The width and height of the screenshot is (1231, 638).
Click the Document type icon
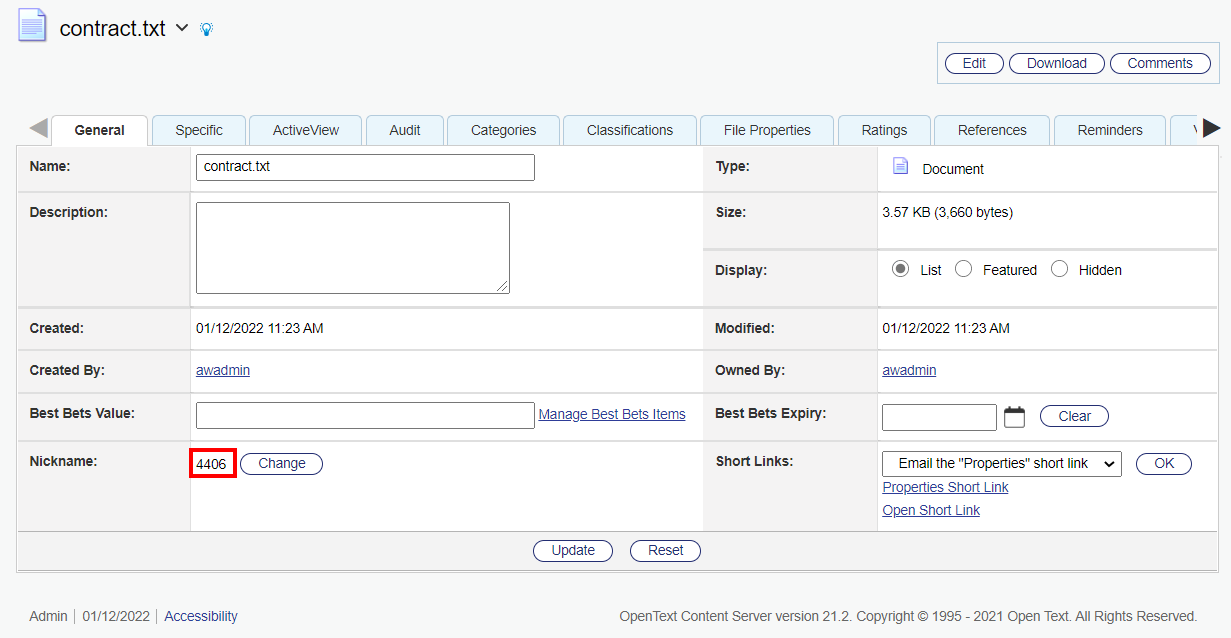pyautogui.click(x=900, y=167)
